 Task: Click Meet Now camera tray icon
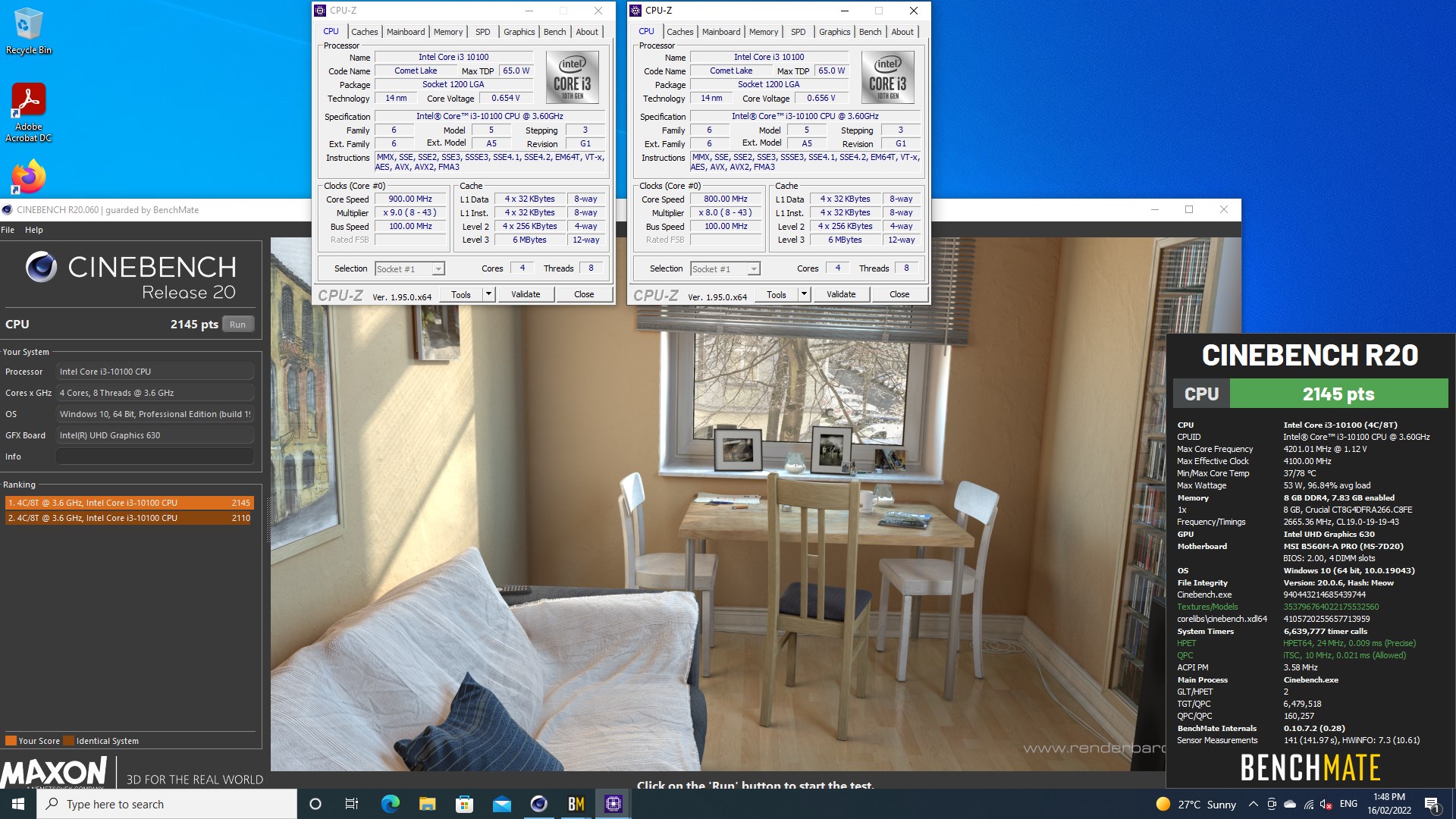click(1272, 804)
